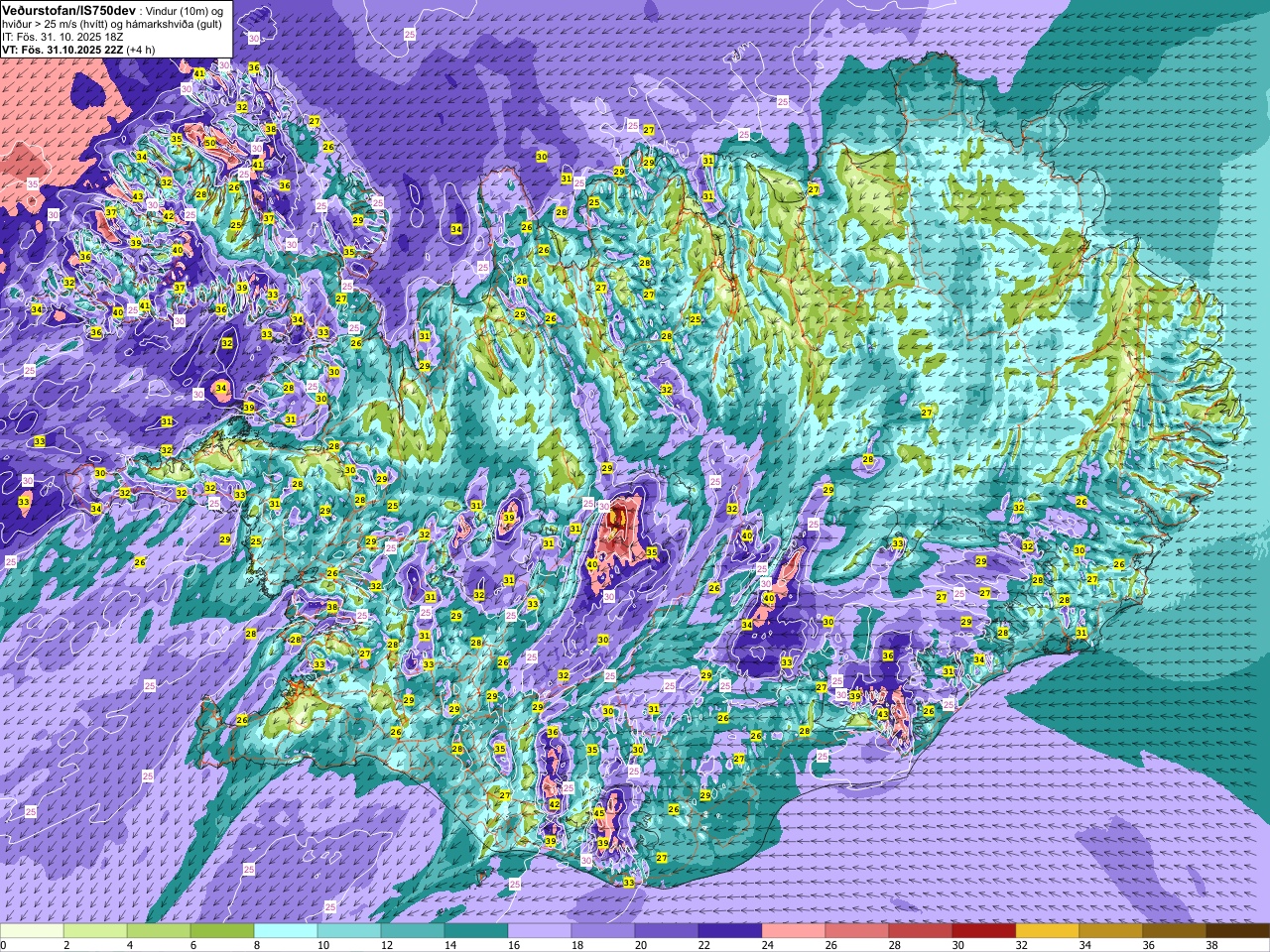Select the yellow gust label reading 50

coord(210,143)
